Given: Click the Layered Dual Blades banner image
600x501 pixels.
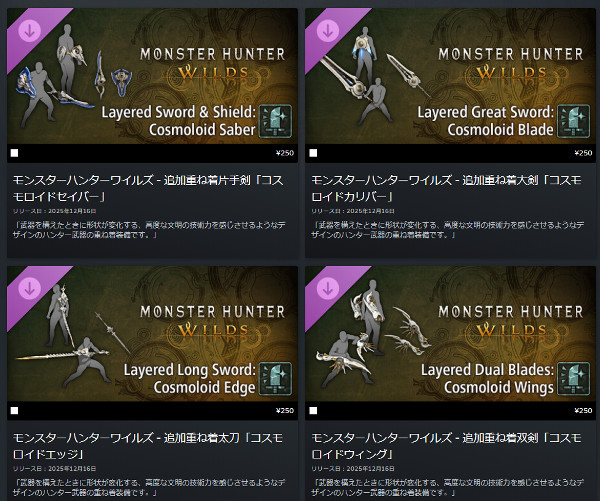Looking at the screenshot, I should tap(450, 334).
